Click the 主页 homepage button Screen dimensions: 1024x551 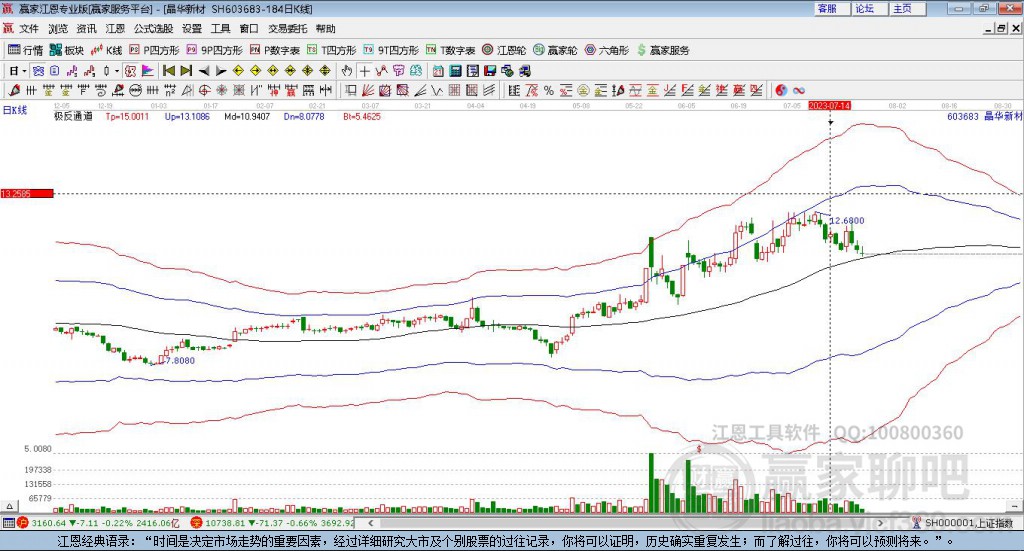point(906,8)
